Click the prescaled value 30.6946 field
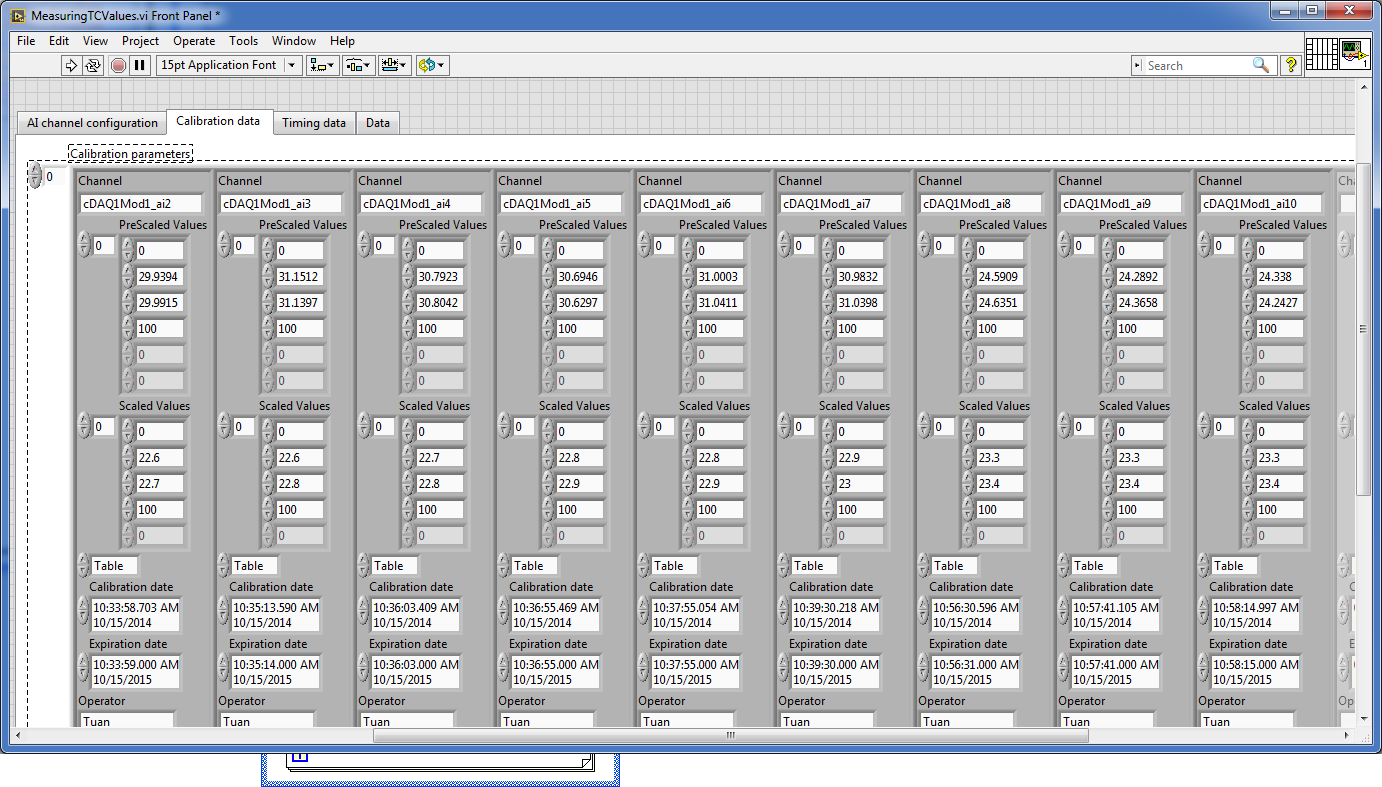Viewport: 1382px width, 787px height. 580,277
